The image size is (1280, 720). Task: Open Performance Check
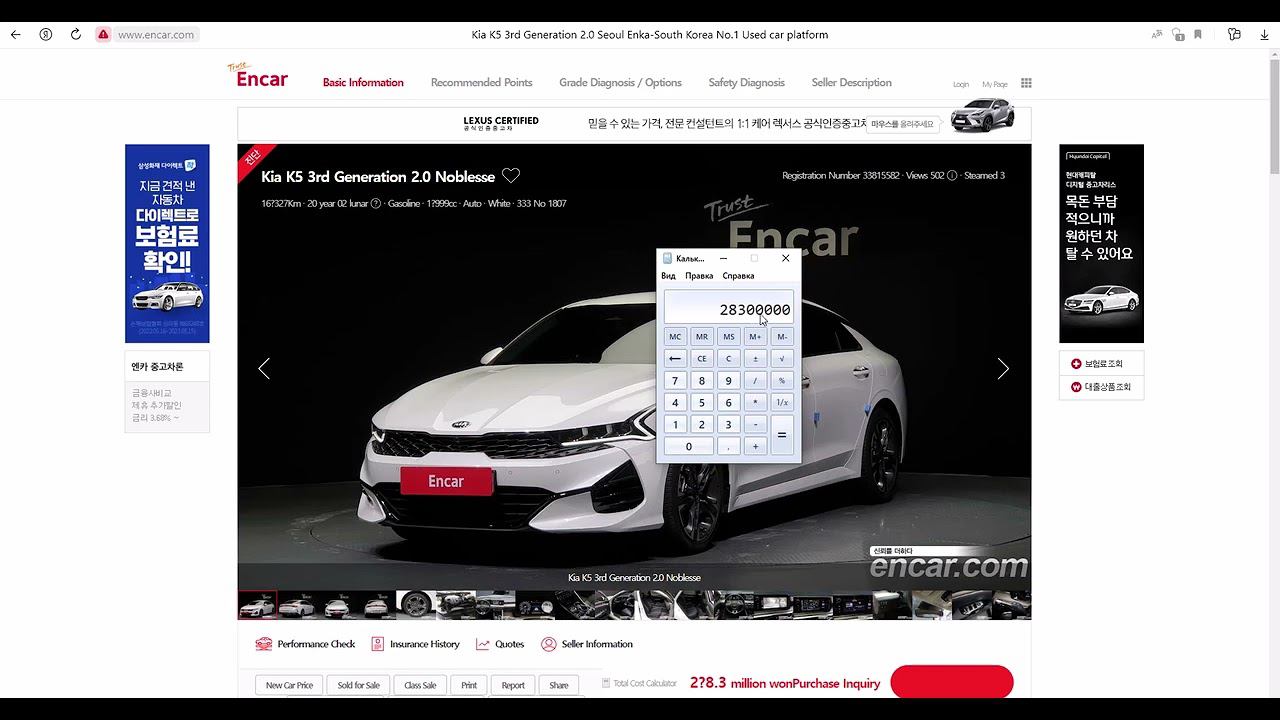[305, 644]
